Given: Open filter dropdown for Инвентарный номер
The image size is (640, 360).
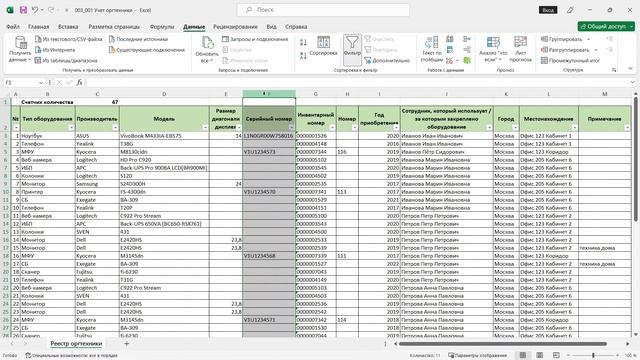Looking at the screenshot, I should point(332,128).
